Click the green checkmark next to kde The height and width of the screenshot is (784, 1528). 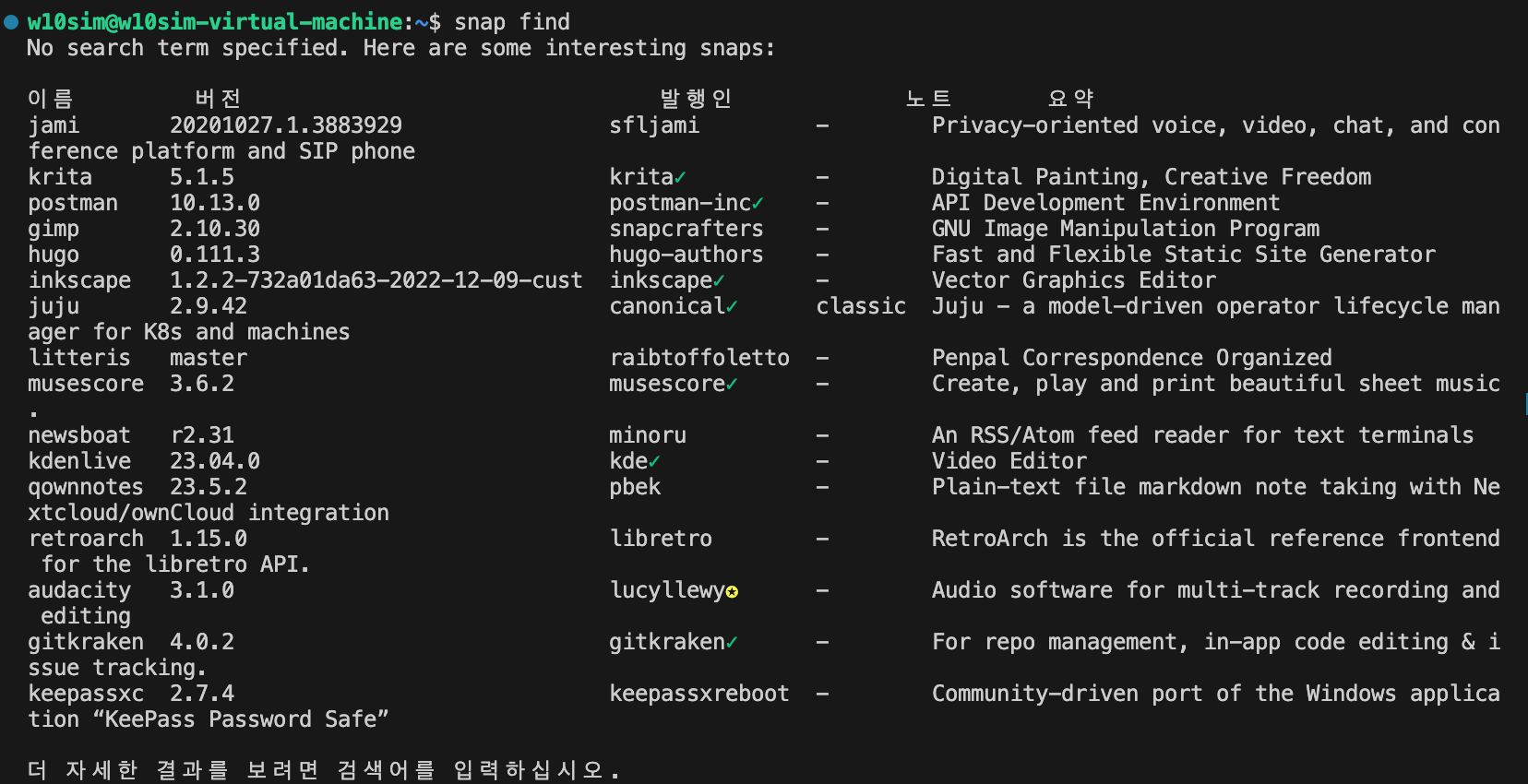click(x=654, y=461)
